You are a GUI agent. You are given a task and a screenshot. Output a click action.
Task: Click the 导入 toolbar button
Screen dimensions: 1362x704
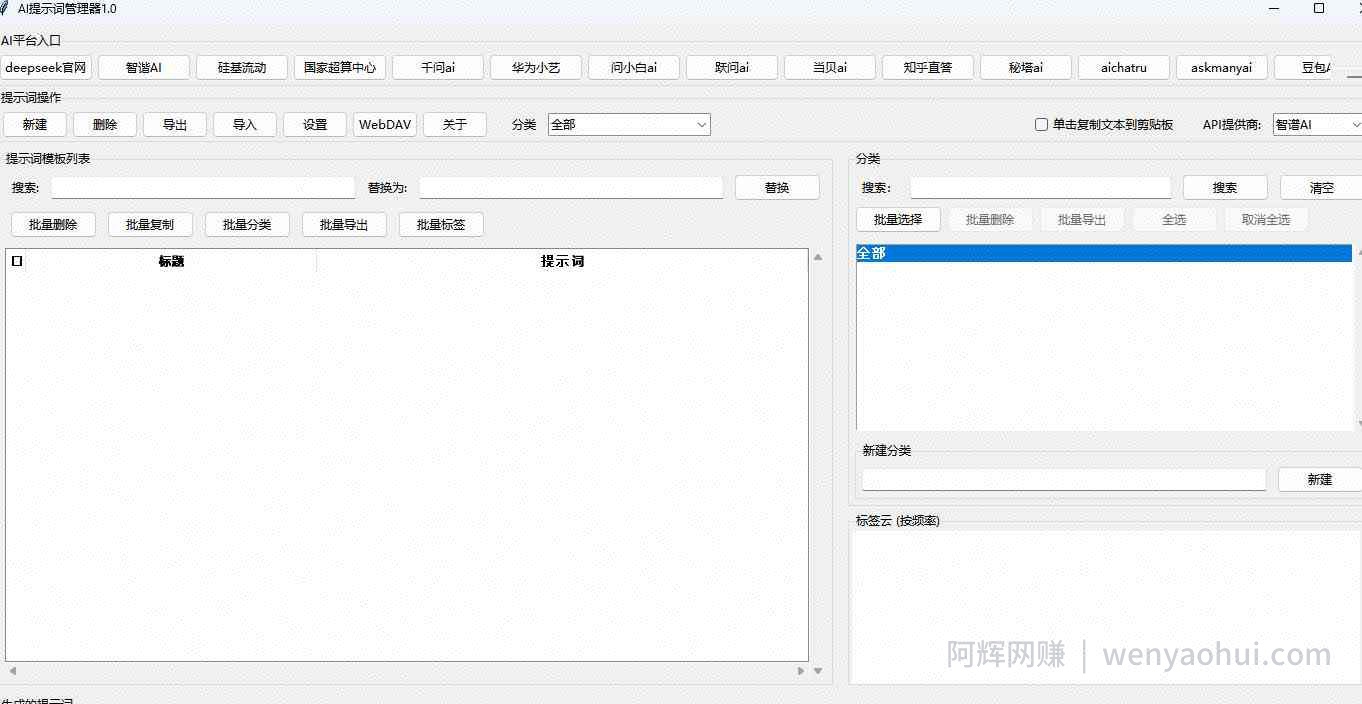(x=245, y=125)
